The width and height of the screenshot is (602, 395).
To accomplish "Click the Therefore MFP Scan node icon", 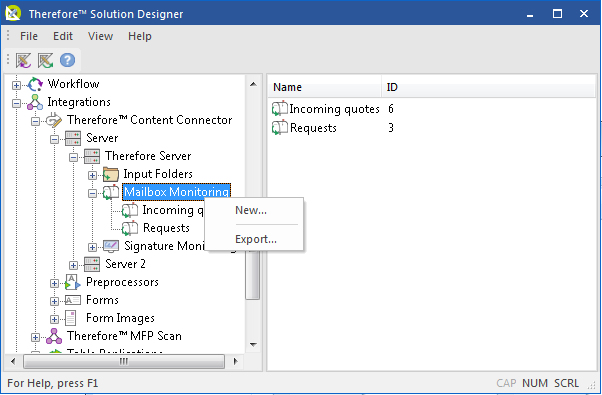I will pos(54,336).
